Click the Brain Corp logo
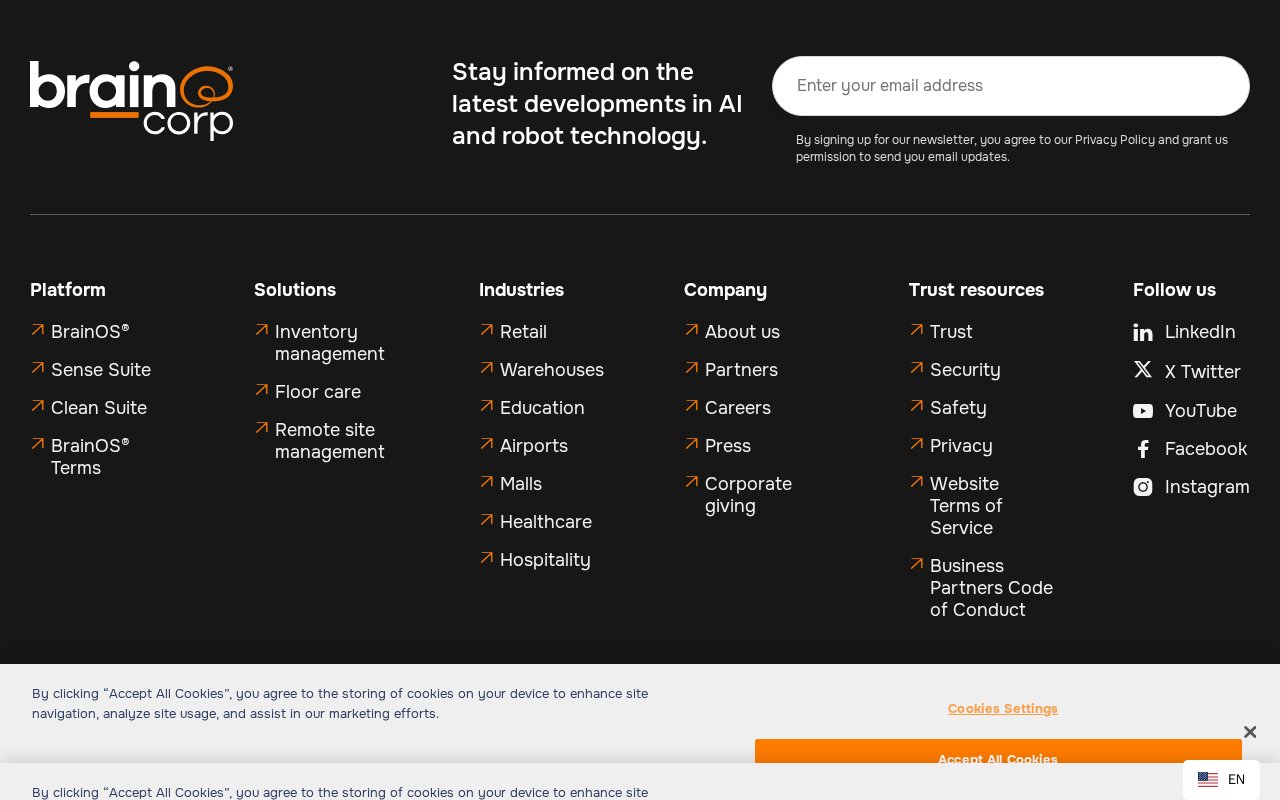This screenshot has width=1280, height=800. pos(132,100)
